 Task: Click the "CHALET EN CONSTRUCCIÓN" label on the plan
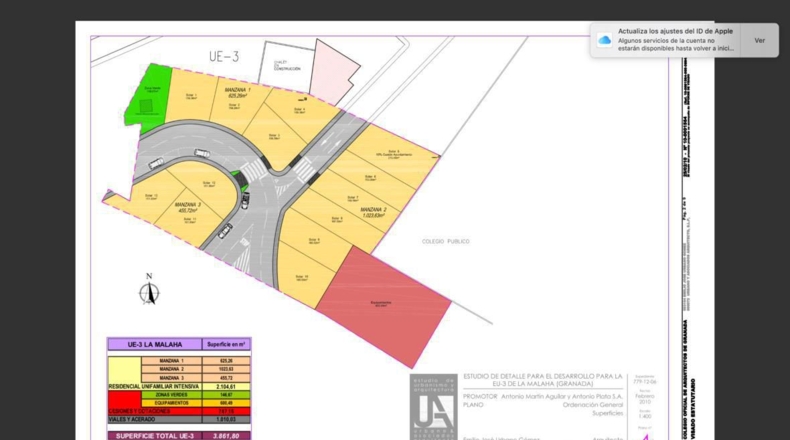pos(287,66)
